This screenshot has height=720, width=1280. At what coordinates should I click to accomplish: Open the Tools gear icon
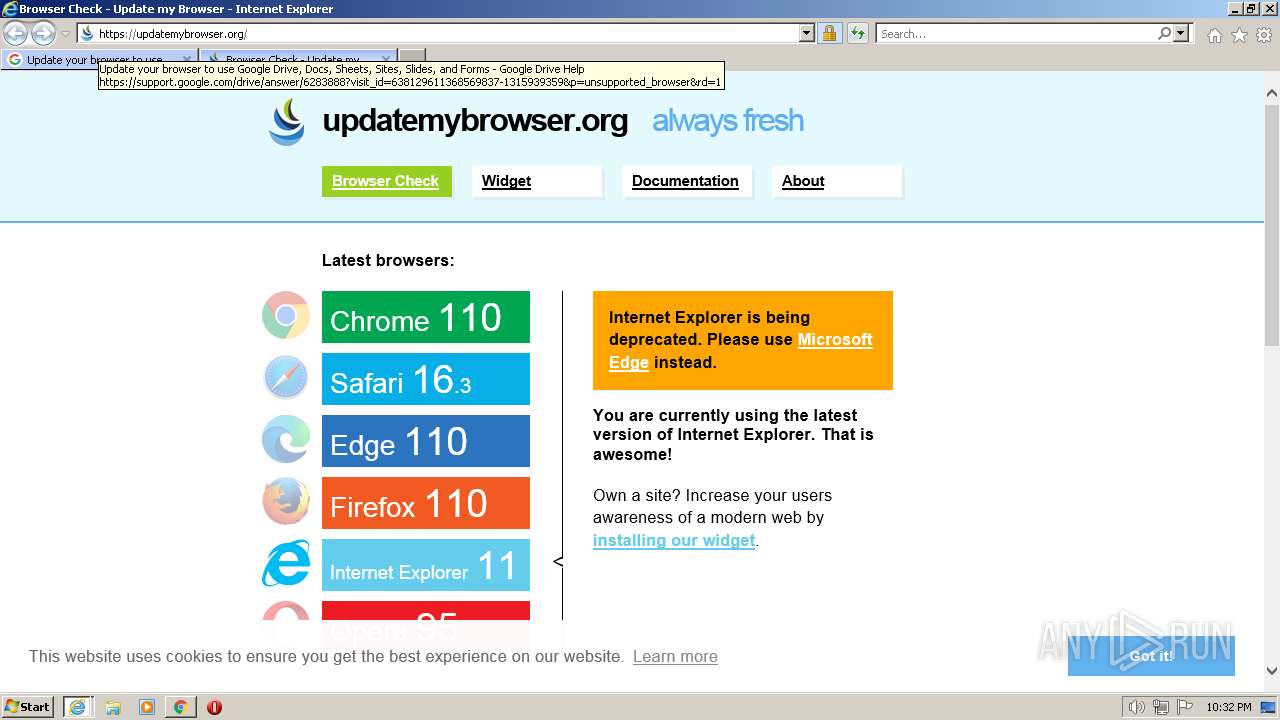coord(1264,35)
